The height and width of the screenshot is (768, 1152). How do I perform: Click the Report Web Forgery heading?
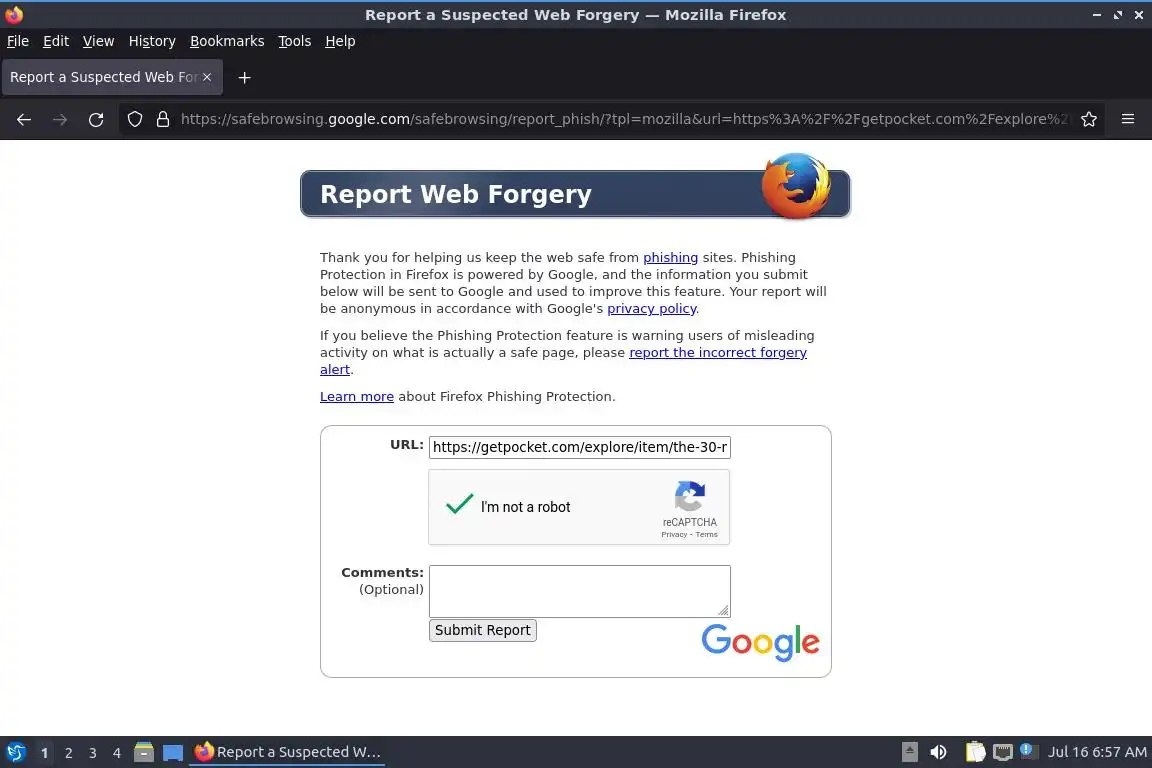pyautogui.click(x=456, y=194)
